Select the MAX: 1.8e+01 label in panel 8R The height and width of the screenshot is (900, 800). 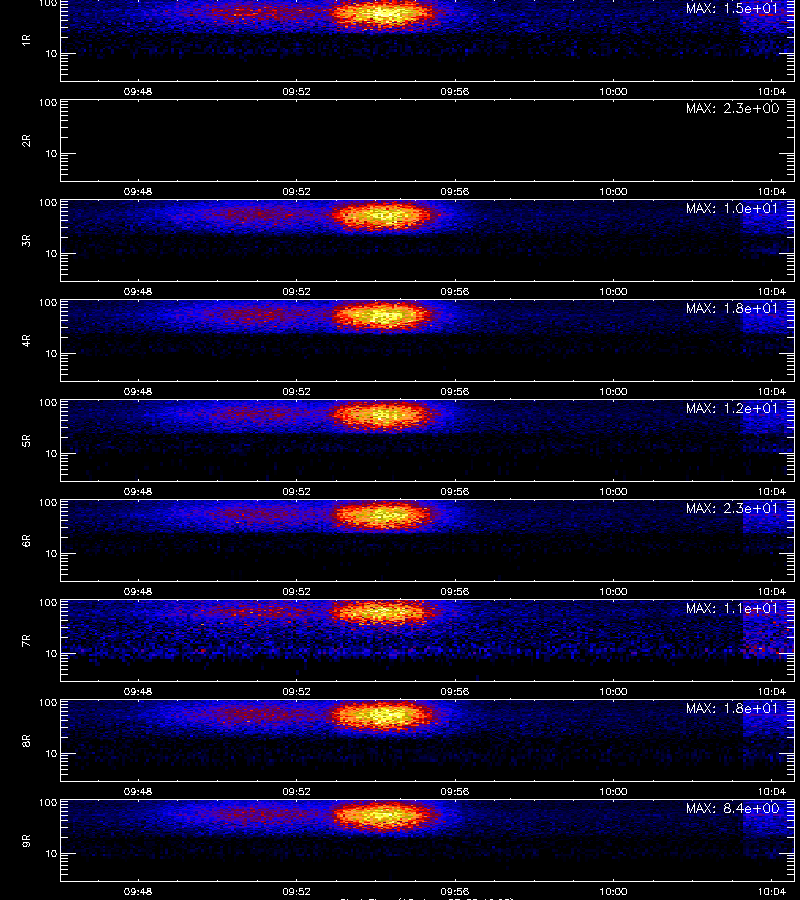[x=732, y=708]
